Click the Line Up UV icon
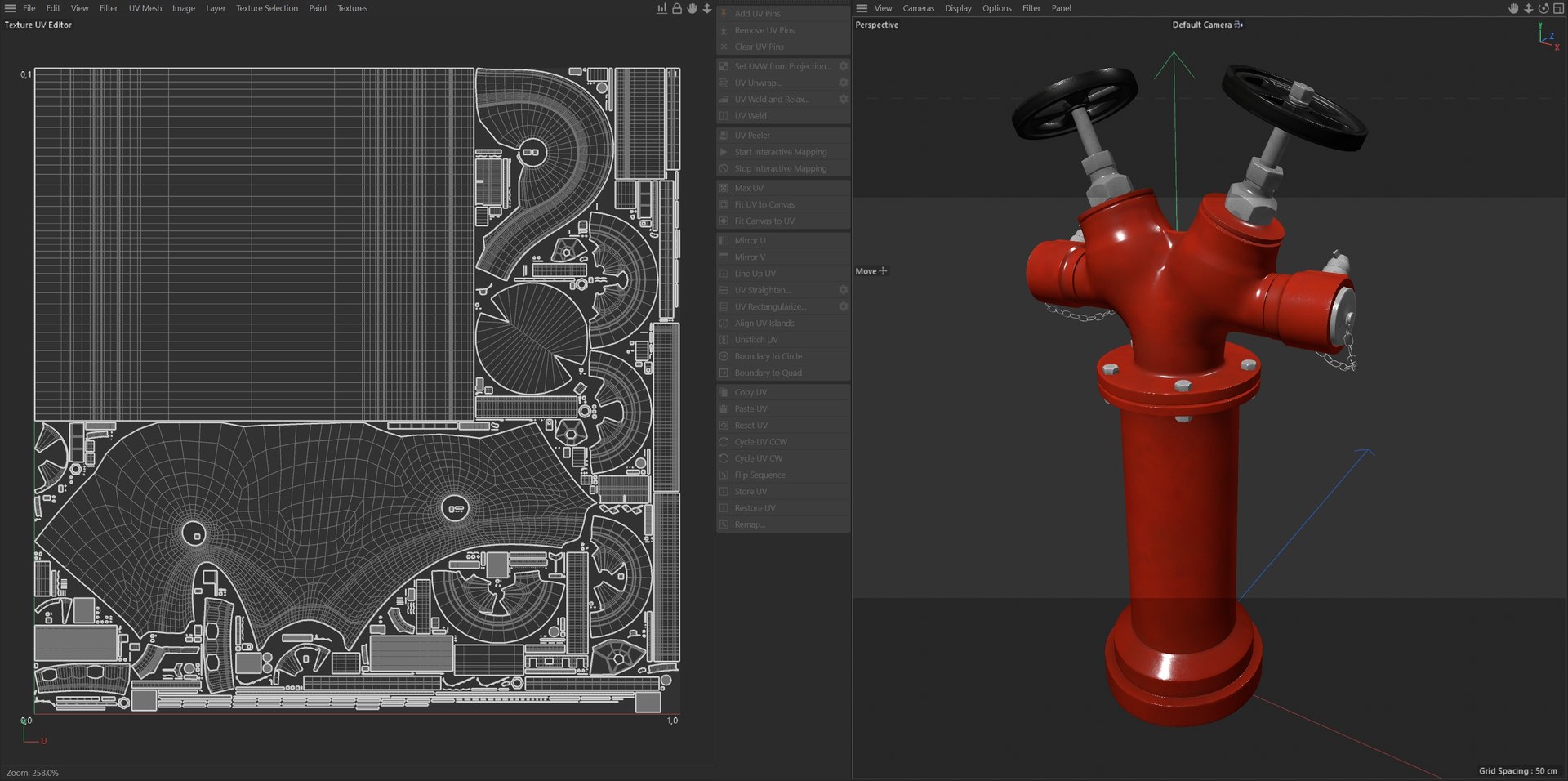 [724, 274]
